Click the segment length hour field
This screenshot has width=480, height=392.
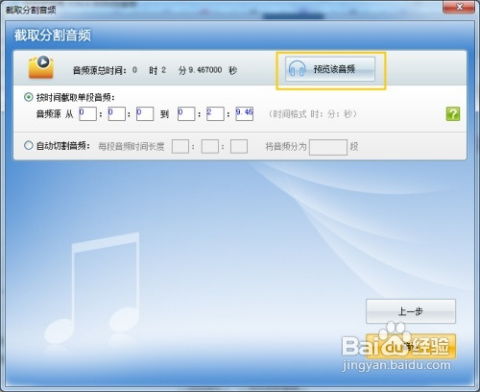(x=180, y=146)
